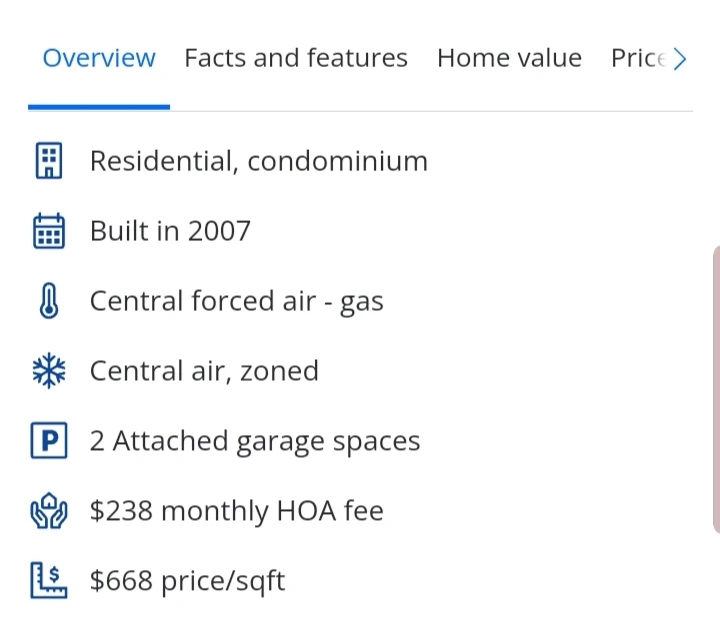Viewport: 720px width, 624px height.
Task: Click the calendar icon beside Built in 2007
Action: point(48,231)
